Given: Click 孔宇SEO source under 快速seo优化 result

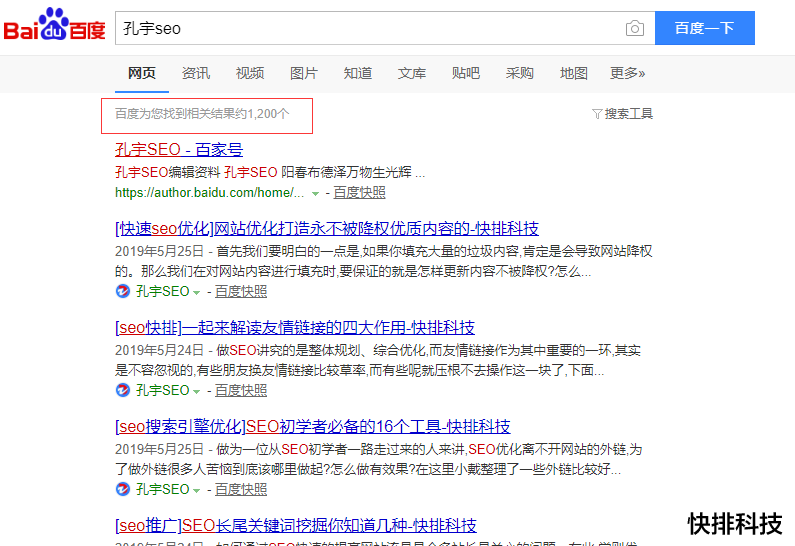Looking at the screenshot, I should 162,292.
